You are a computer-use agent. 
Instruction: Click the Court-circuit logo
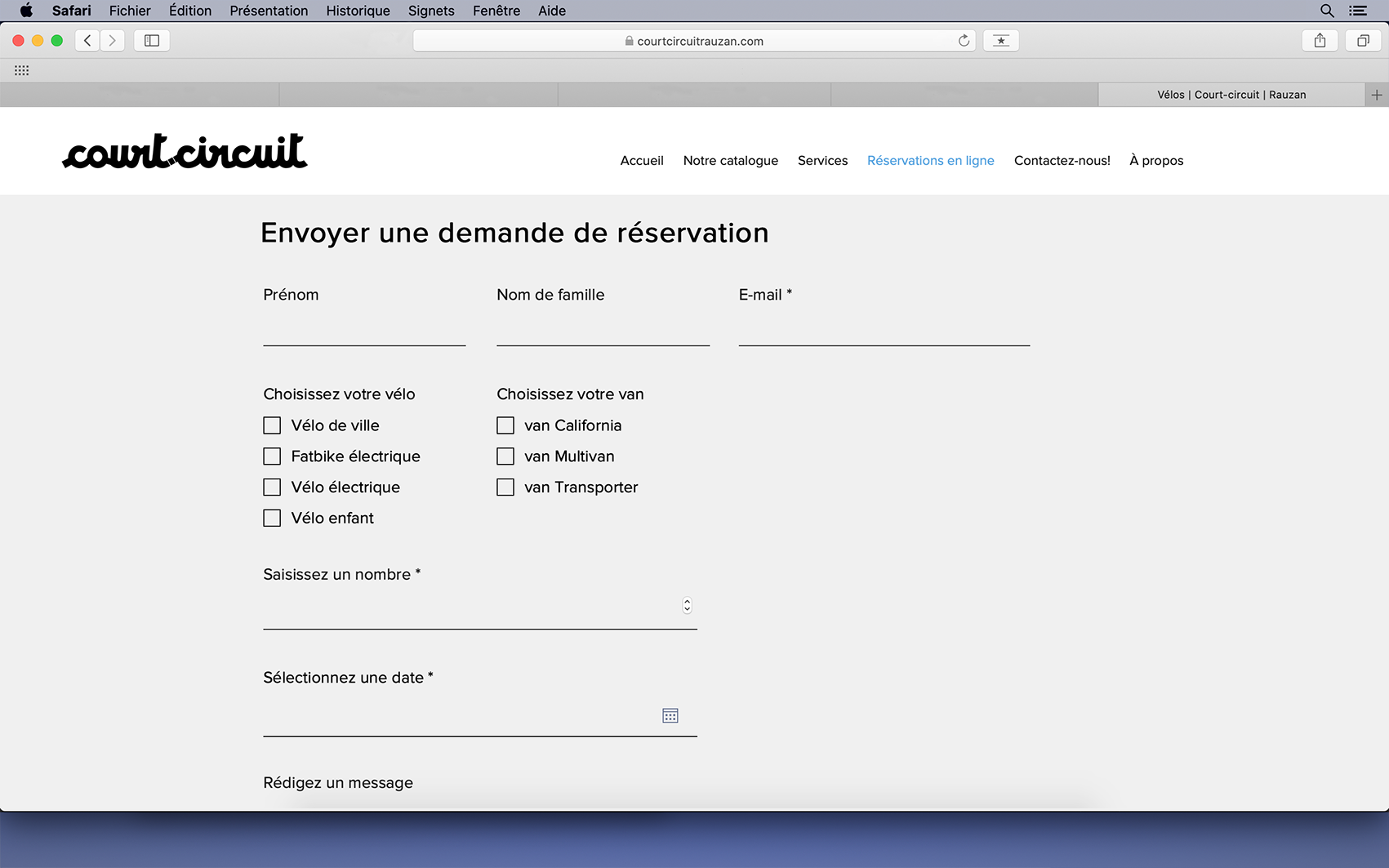pyautogui.click(x=185, y=152)
